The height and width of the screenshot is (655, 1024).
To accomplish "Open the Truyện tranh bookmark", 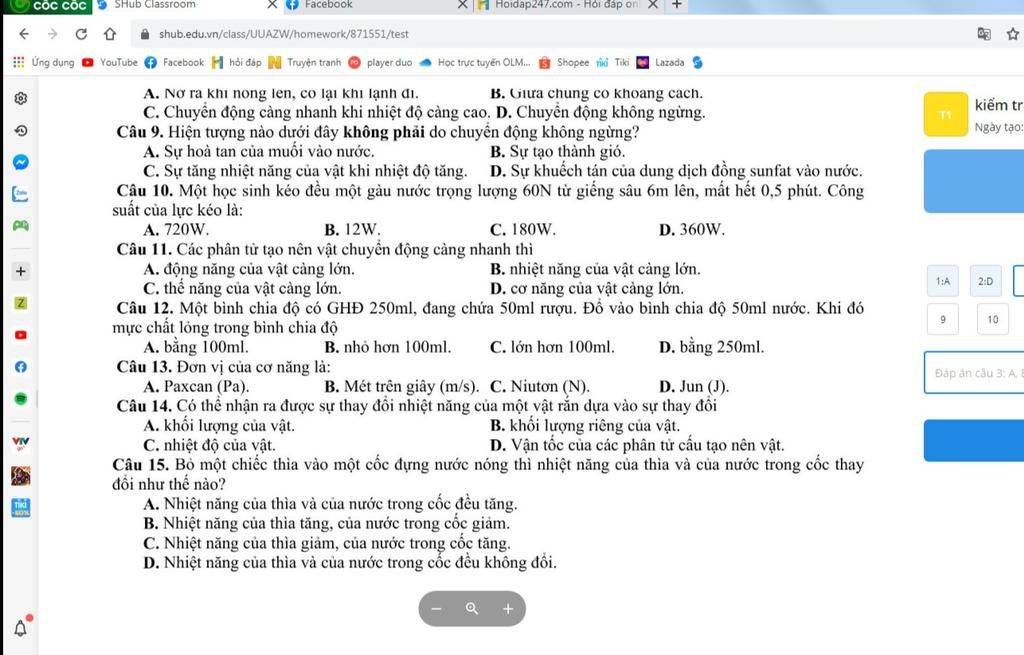I will [305, 63].
